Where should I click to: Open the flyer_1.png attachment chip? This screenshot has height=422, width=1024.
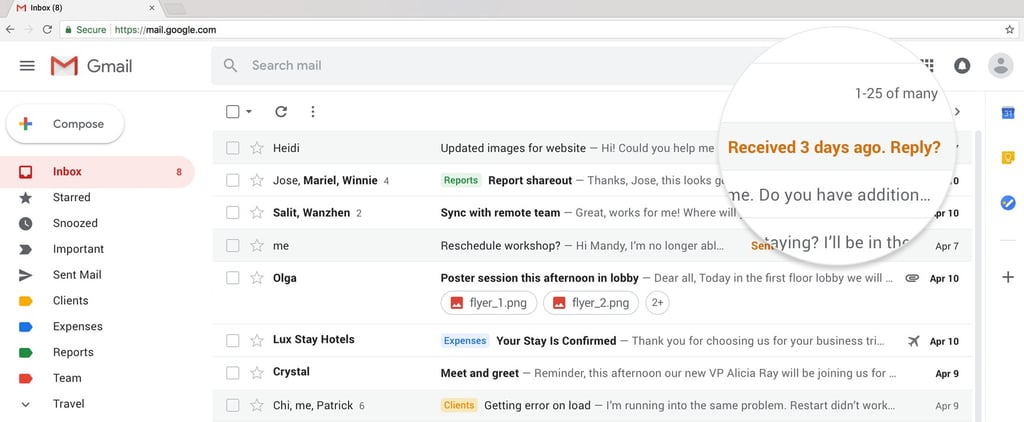click(x=488, y=303)
